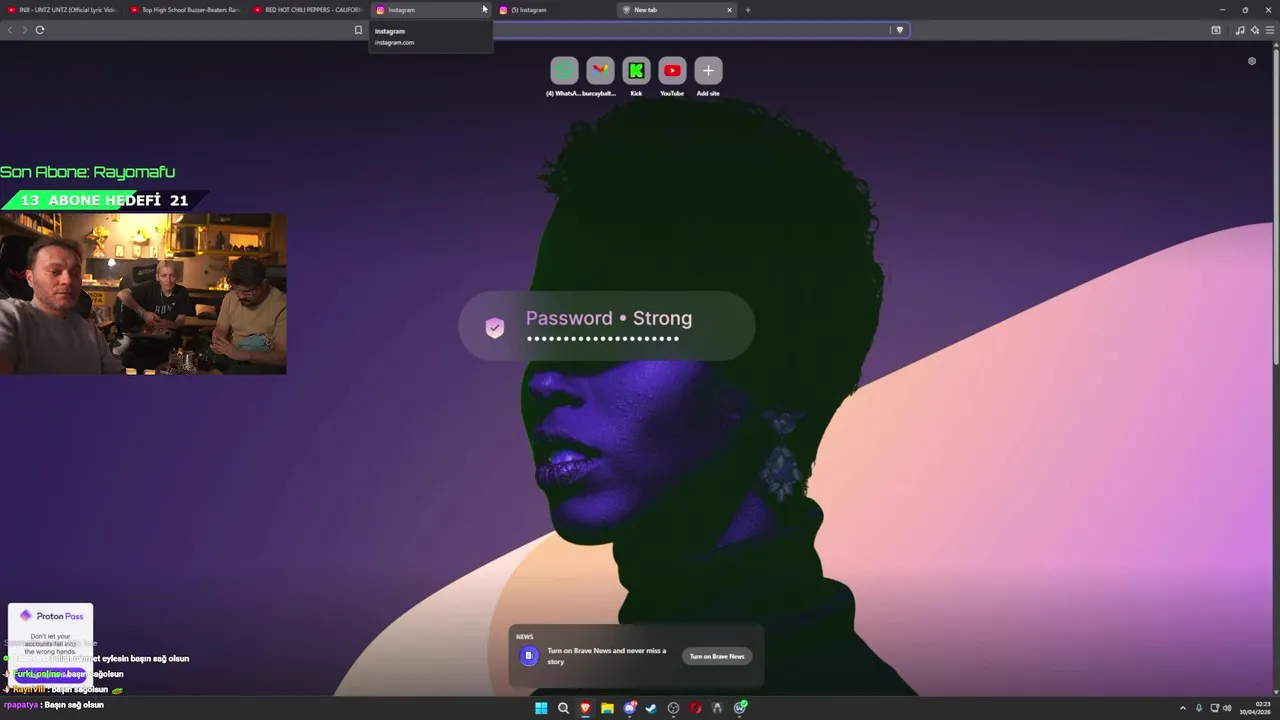
Task: Click the Brave News card icon
Action: click(529, 656)
